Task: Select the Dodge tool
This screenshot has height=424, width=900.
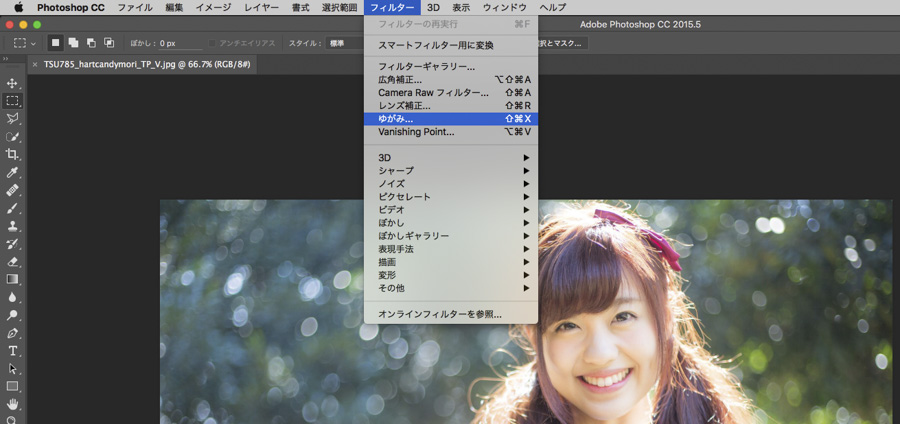Action: coord(12,315)
